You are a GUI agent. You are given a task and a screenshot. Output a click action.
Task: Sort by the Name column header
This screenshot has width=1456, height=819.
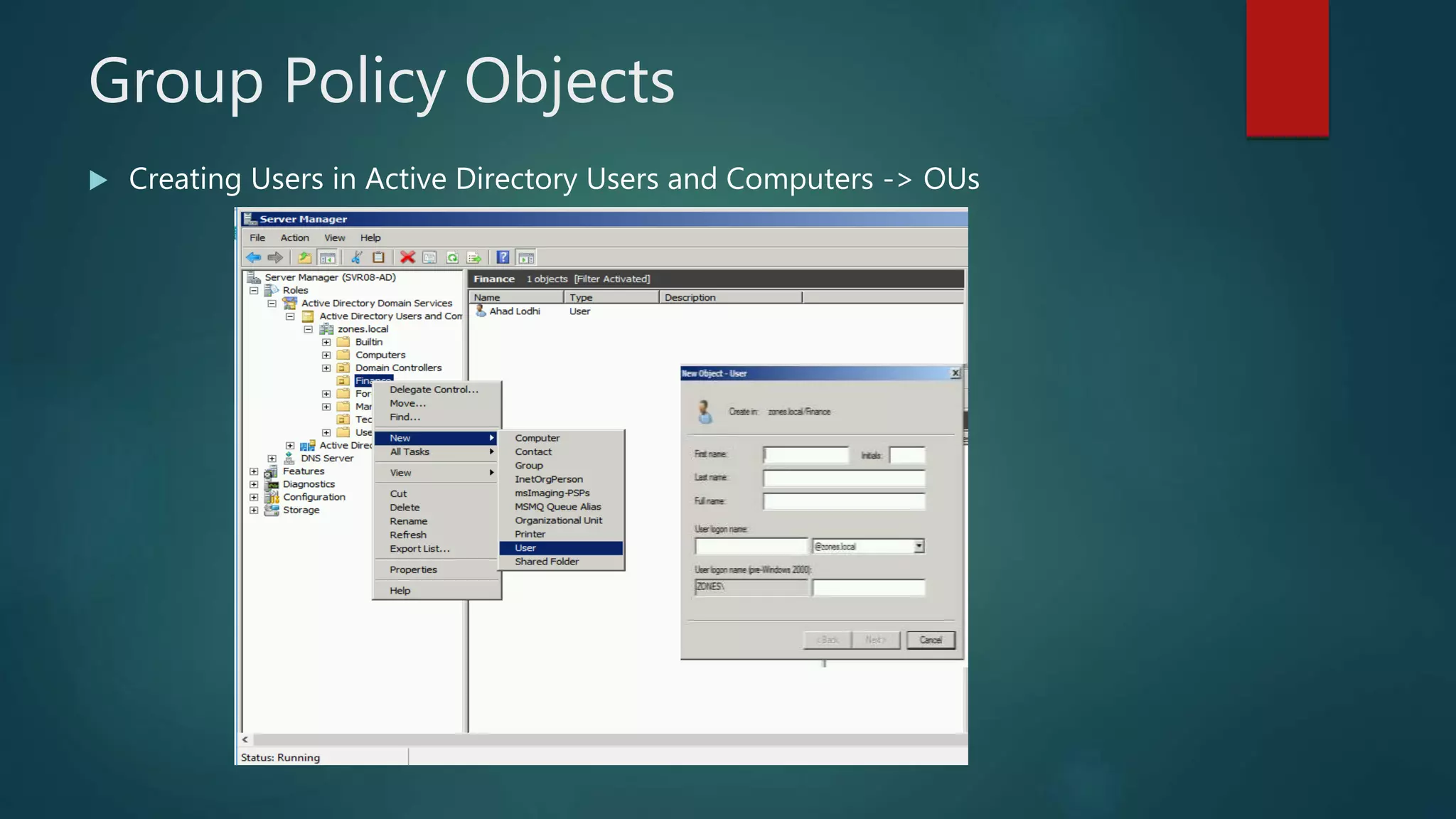click(516, 297)
